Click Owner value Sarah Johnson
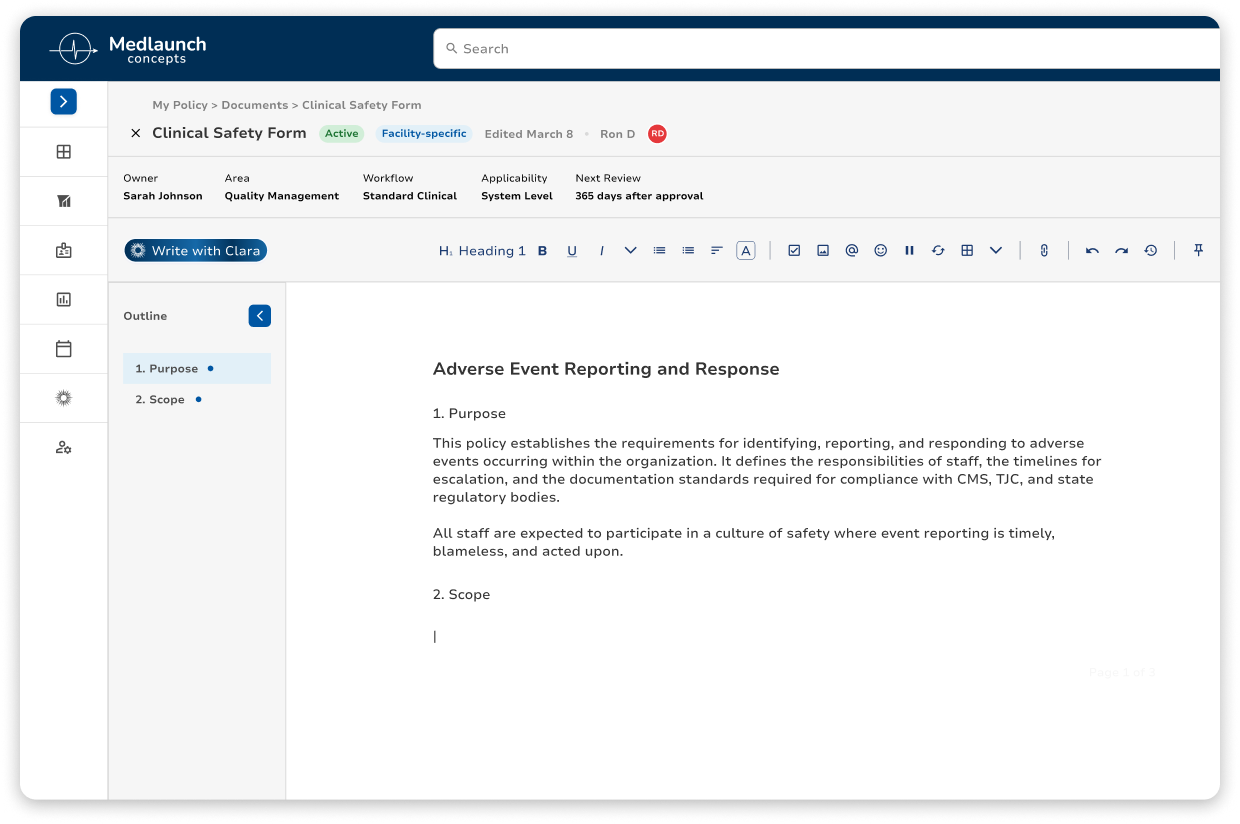 click(x=163, y=196)
